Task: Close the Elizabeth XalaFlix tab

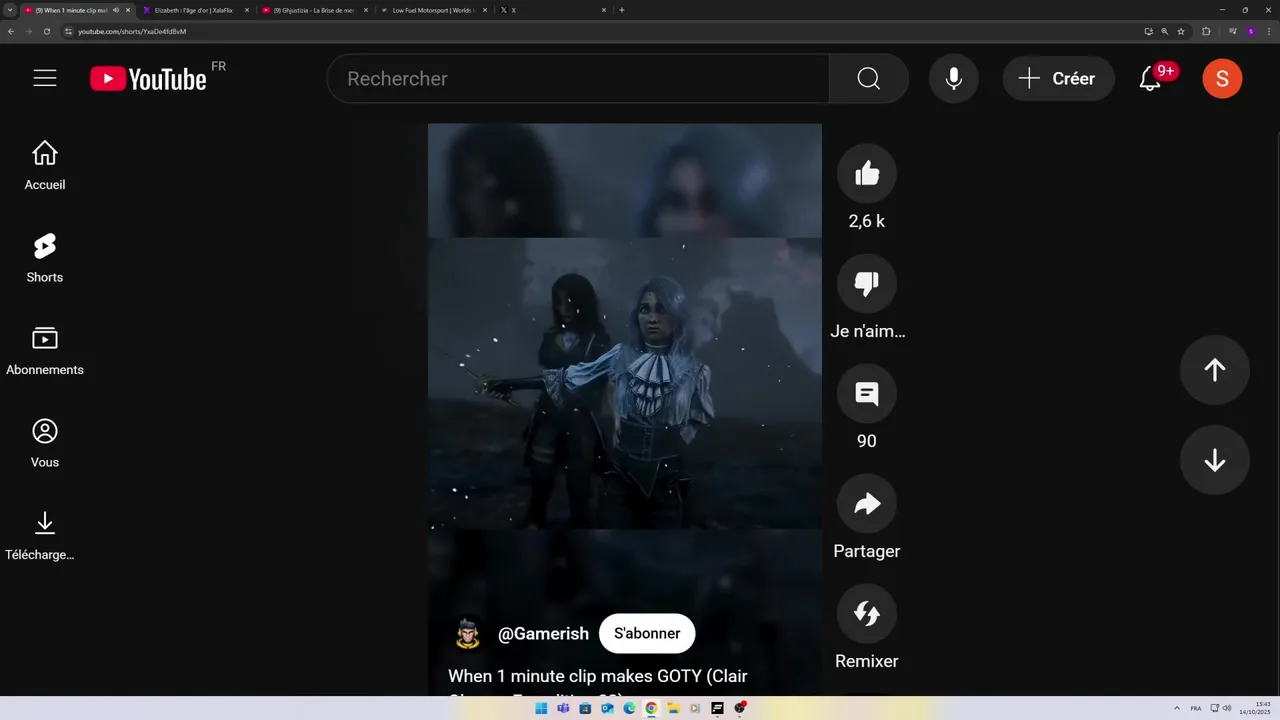Action: 247,10
